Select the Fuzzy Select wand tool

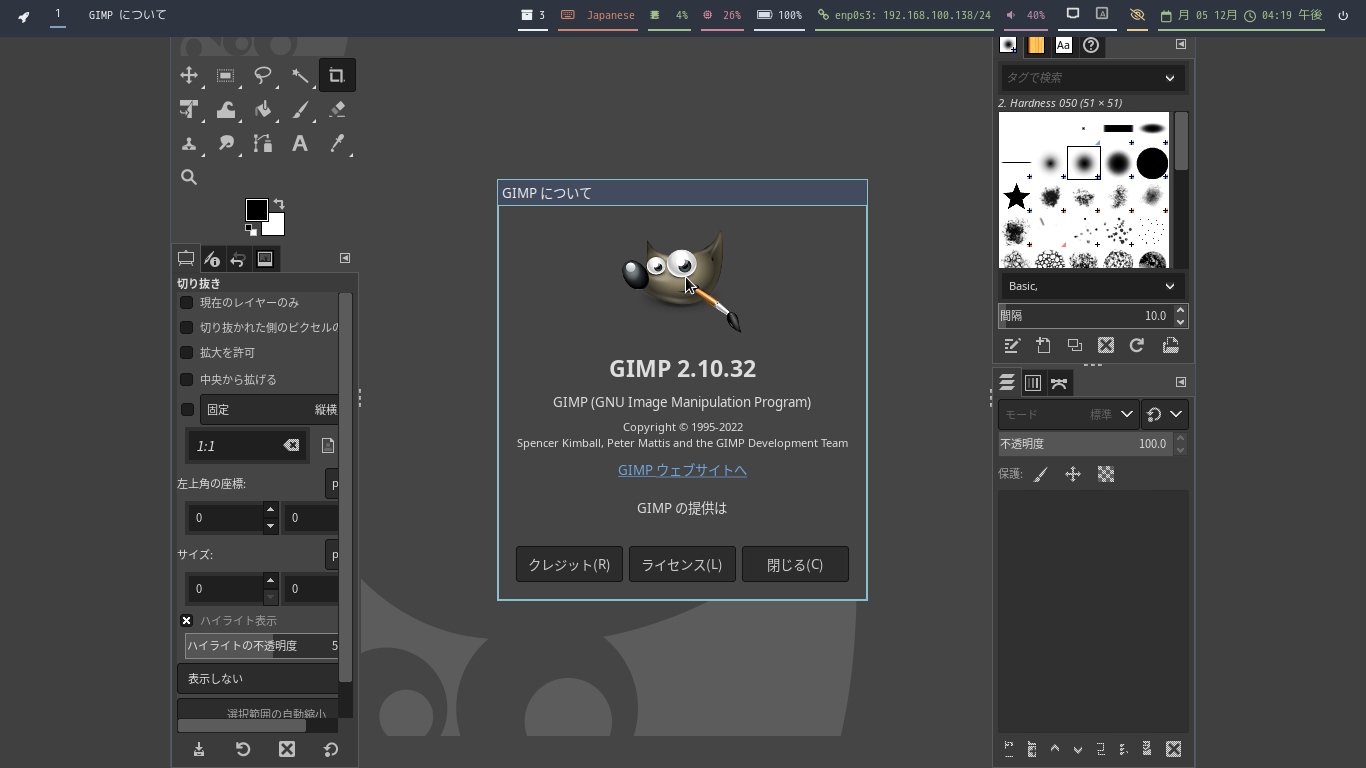click(x=300, y=75)
